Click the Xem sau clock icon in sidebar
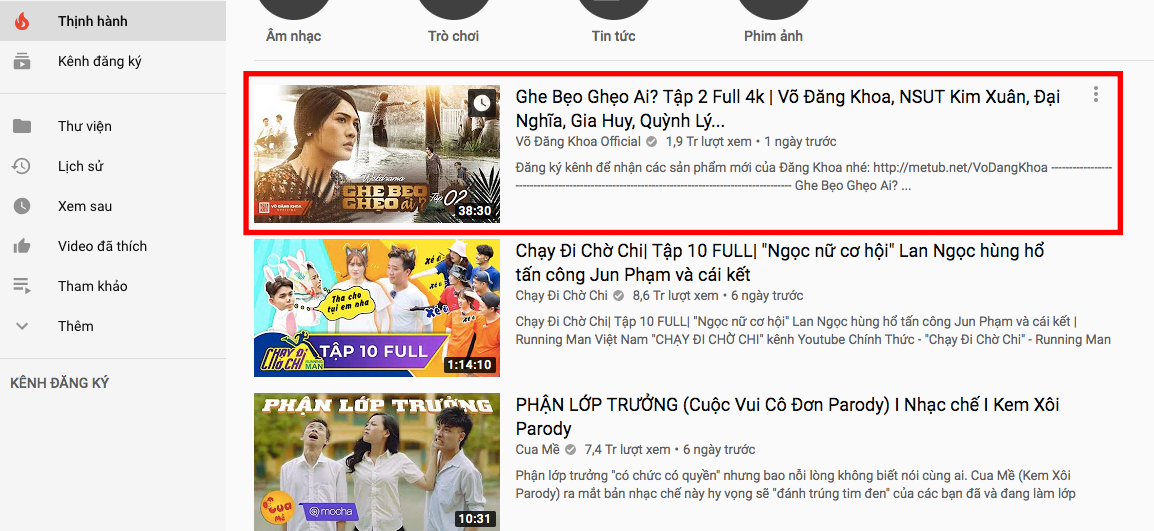Screen dimensions: 1154x531 coord(22,206)
